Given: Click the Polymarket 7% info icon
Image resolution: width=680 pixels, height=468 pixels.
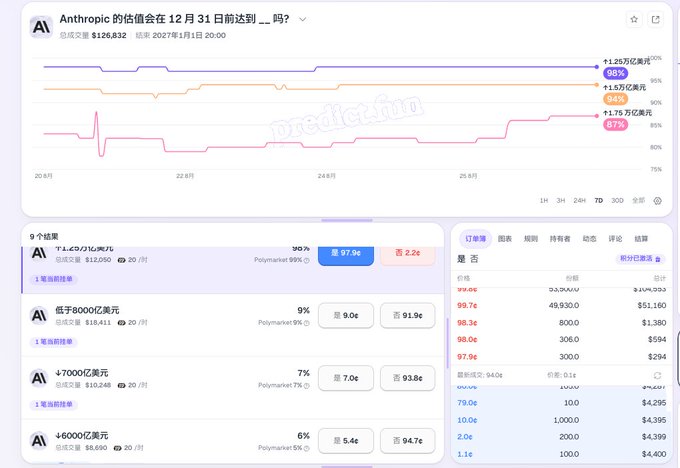Looking at the screenshot, I should click(x=307, y=385).
